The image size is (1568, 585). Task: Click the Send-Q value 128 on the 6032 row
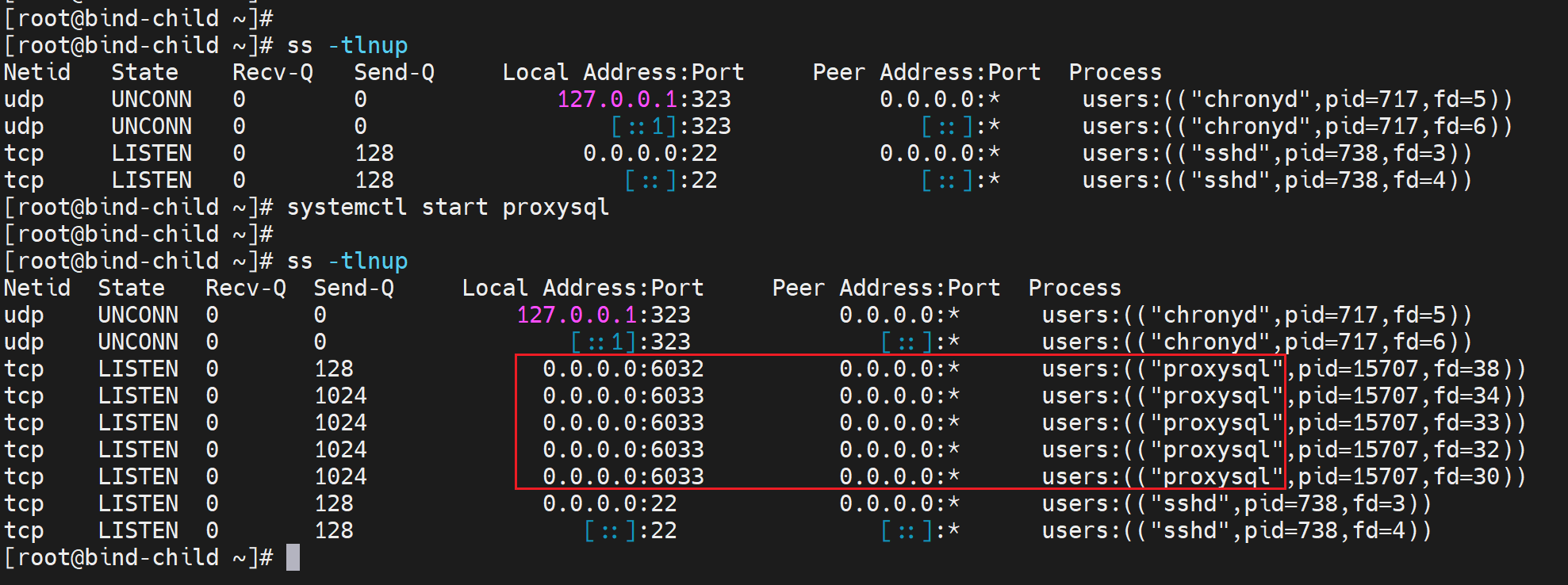pos(333,369)
